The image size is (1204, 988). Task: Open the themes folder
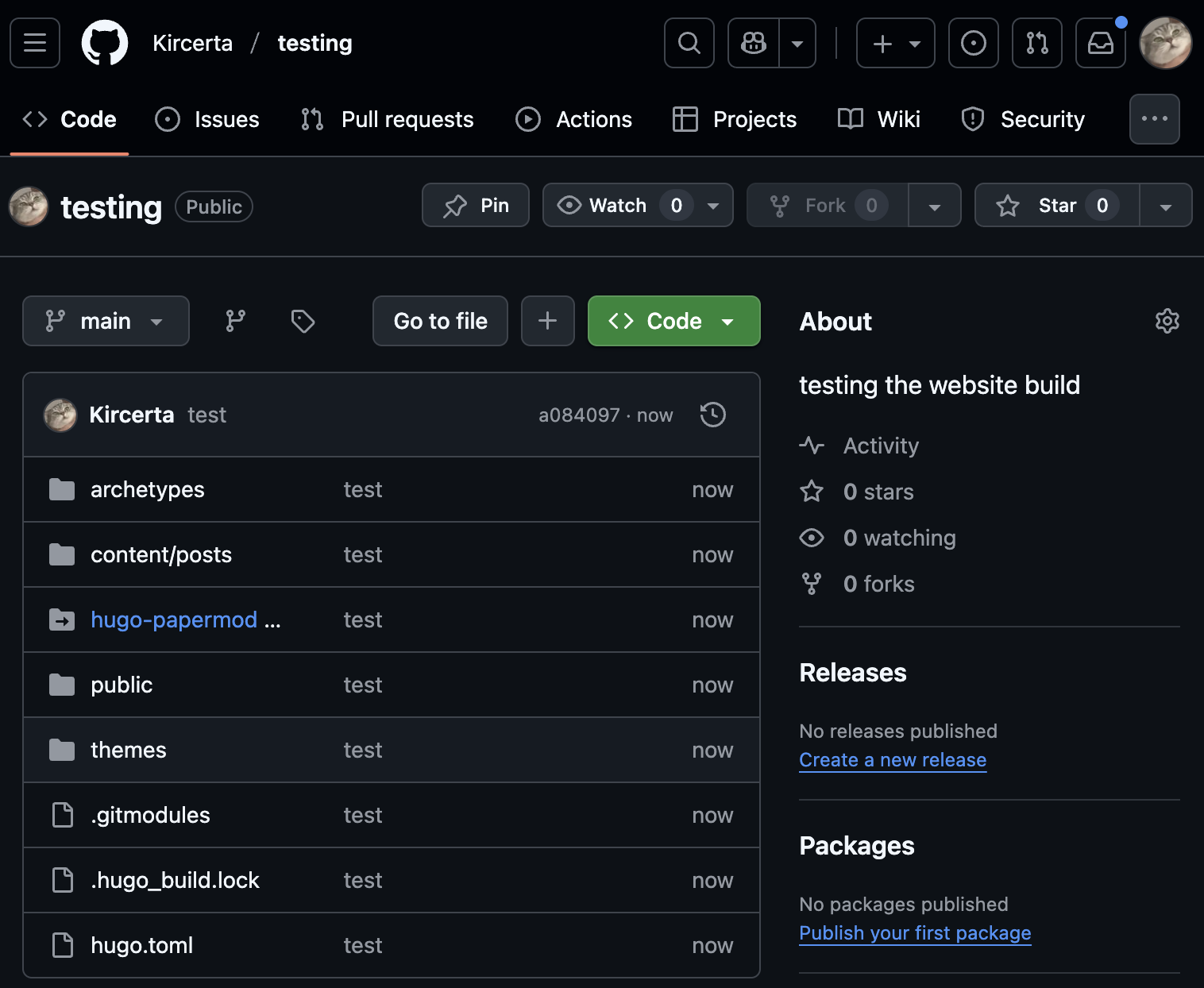(129, 750)
